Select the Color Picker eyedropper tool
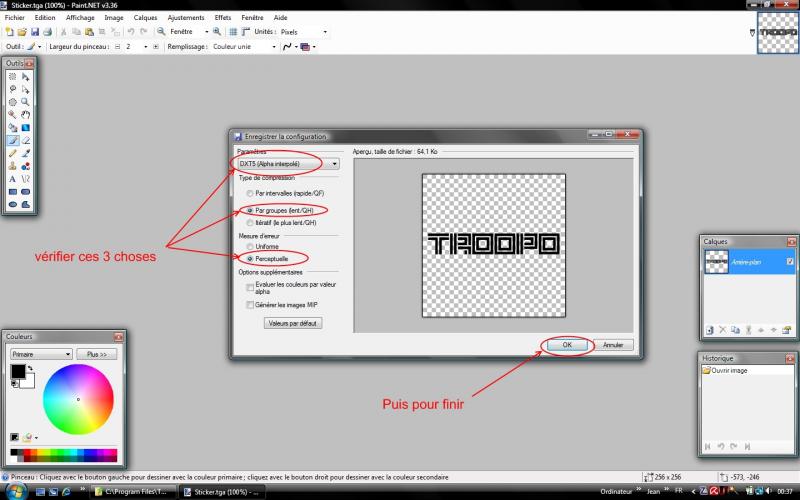This screenshot has height=500, width=800. click(26, 153)
